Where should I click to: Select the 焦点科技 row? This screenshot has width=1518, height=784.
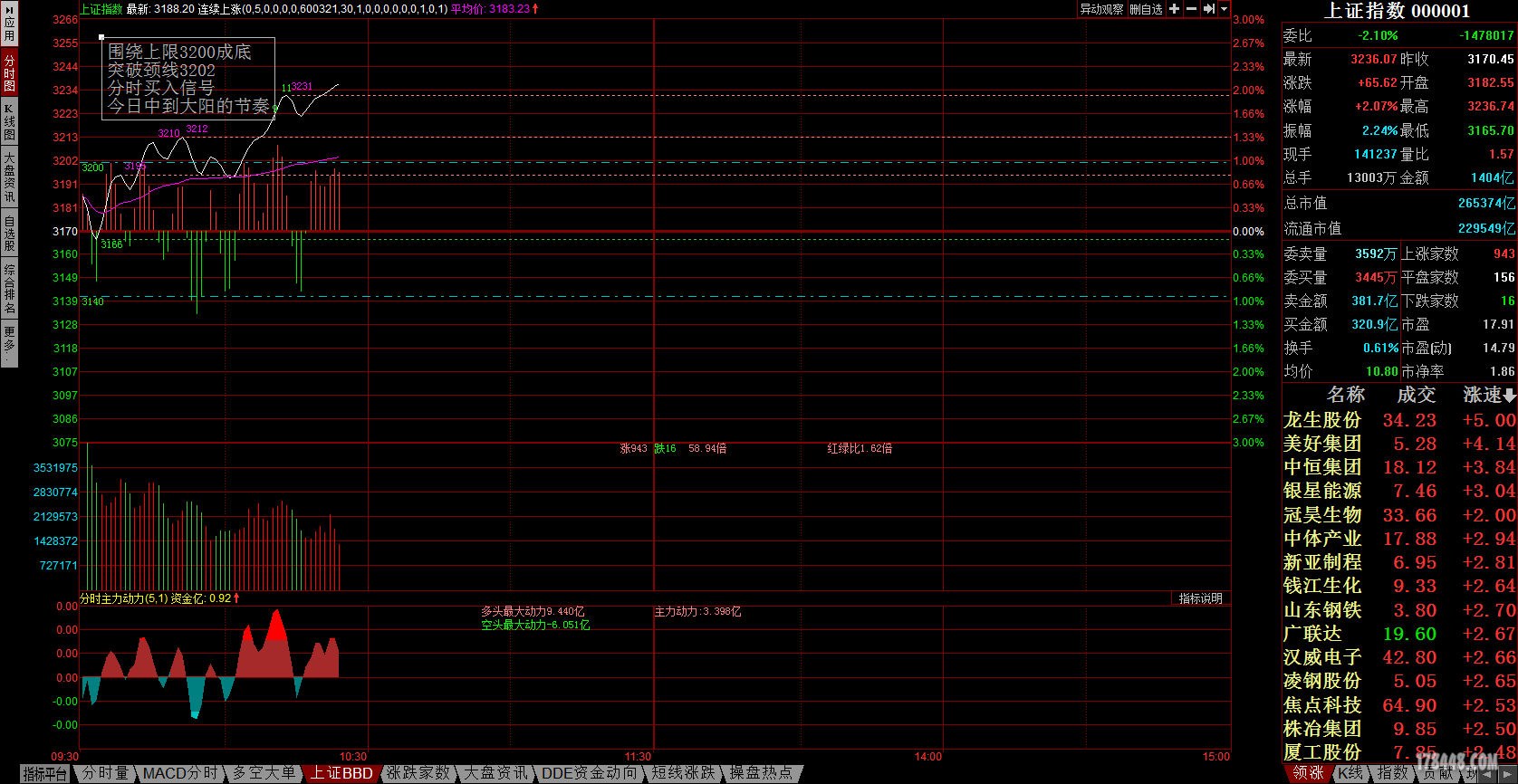tap(1399, 704)
